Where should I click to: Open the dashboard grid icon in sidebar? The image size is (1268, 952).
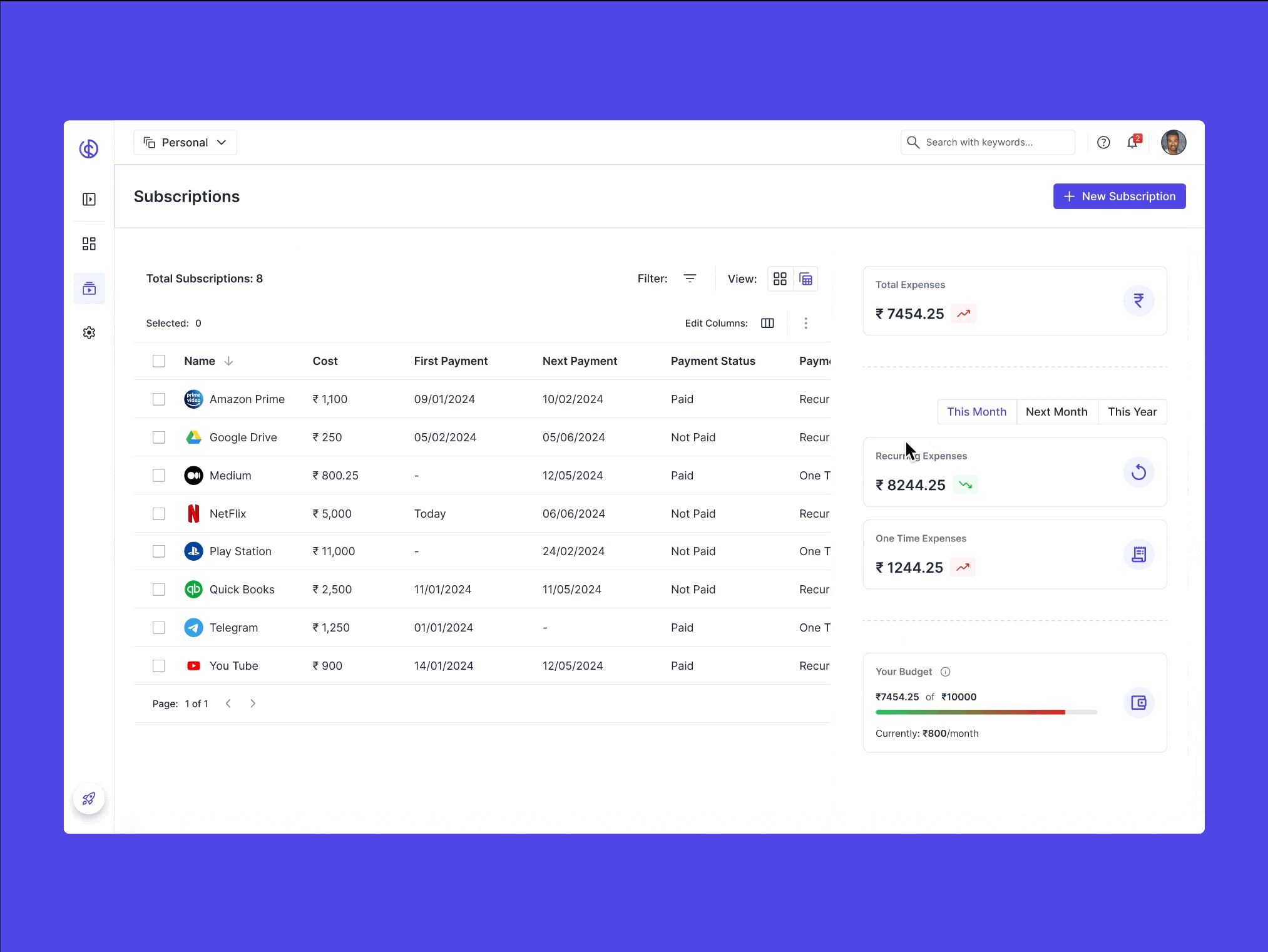coord(89,243)
